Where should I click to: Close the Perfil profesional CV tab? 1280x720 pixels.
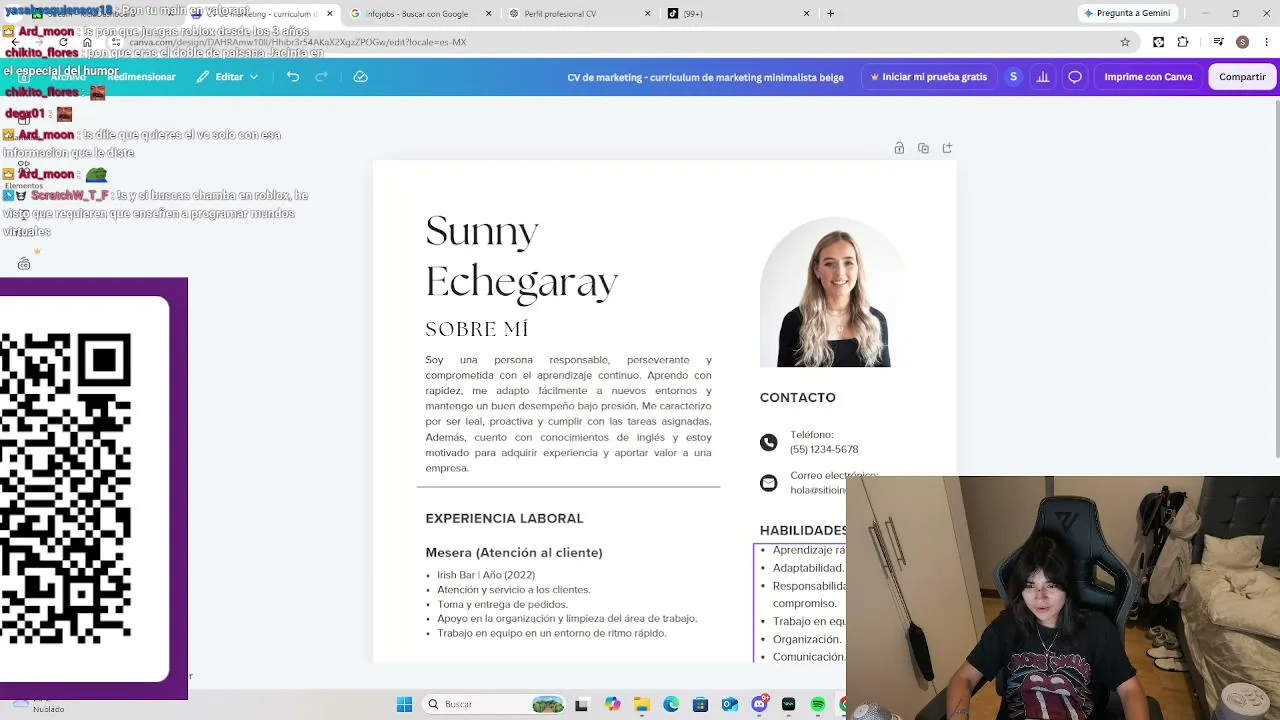(x=648, y=14)
